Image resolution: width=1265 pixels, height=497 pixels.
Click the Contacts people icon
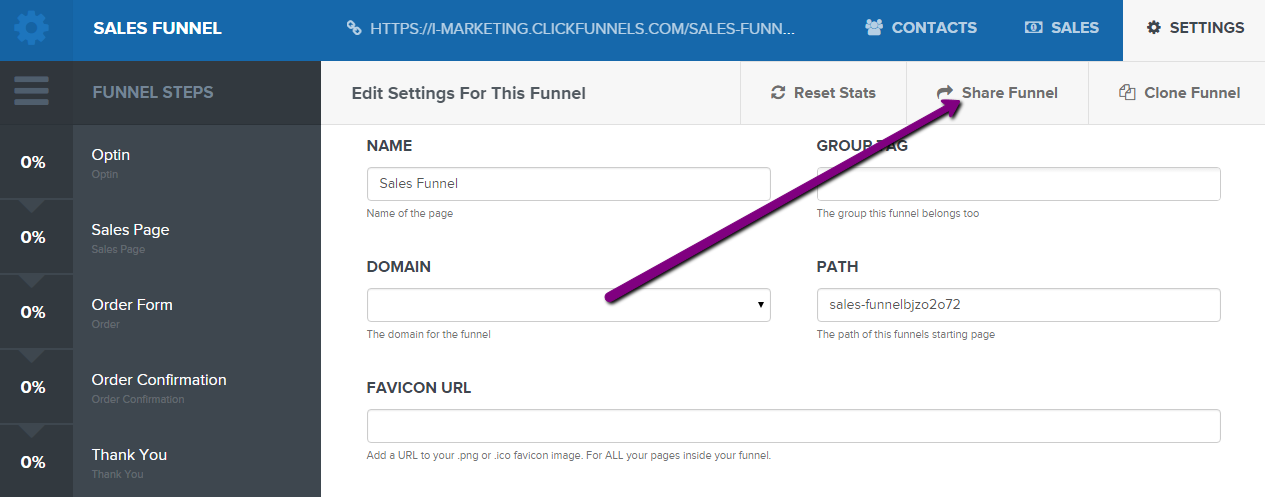[874, 28]
